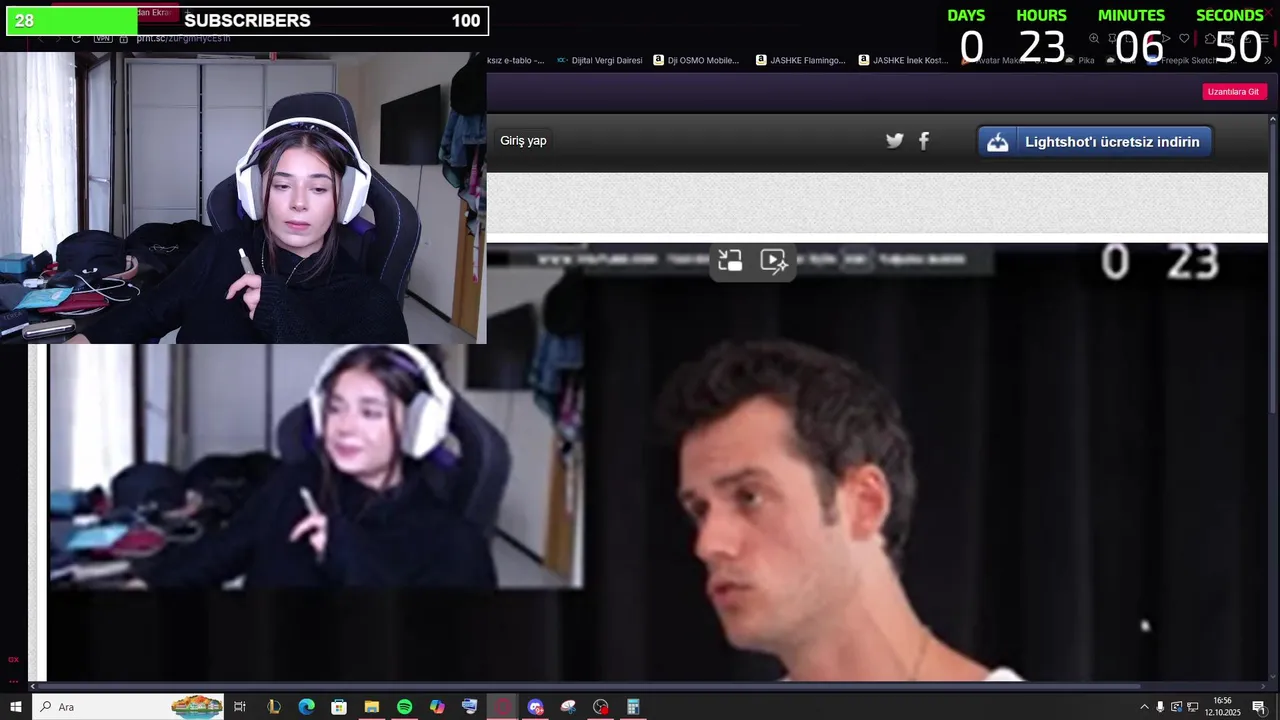This screenshot has height=720, width=1280.
Task: Download Lightshot via 'Lightshot'ı ücretsiz indirin'
Action: (1095, 142)
